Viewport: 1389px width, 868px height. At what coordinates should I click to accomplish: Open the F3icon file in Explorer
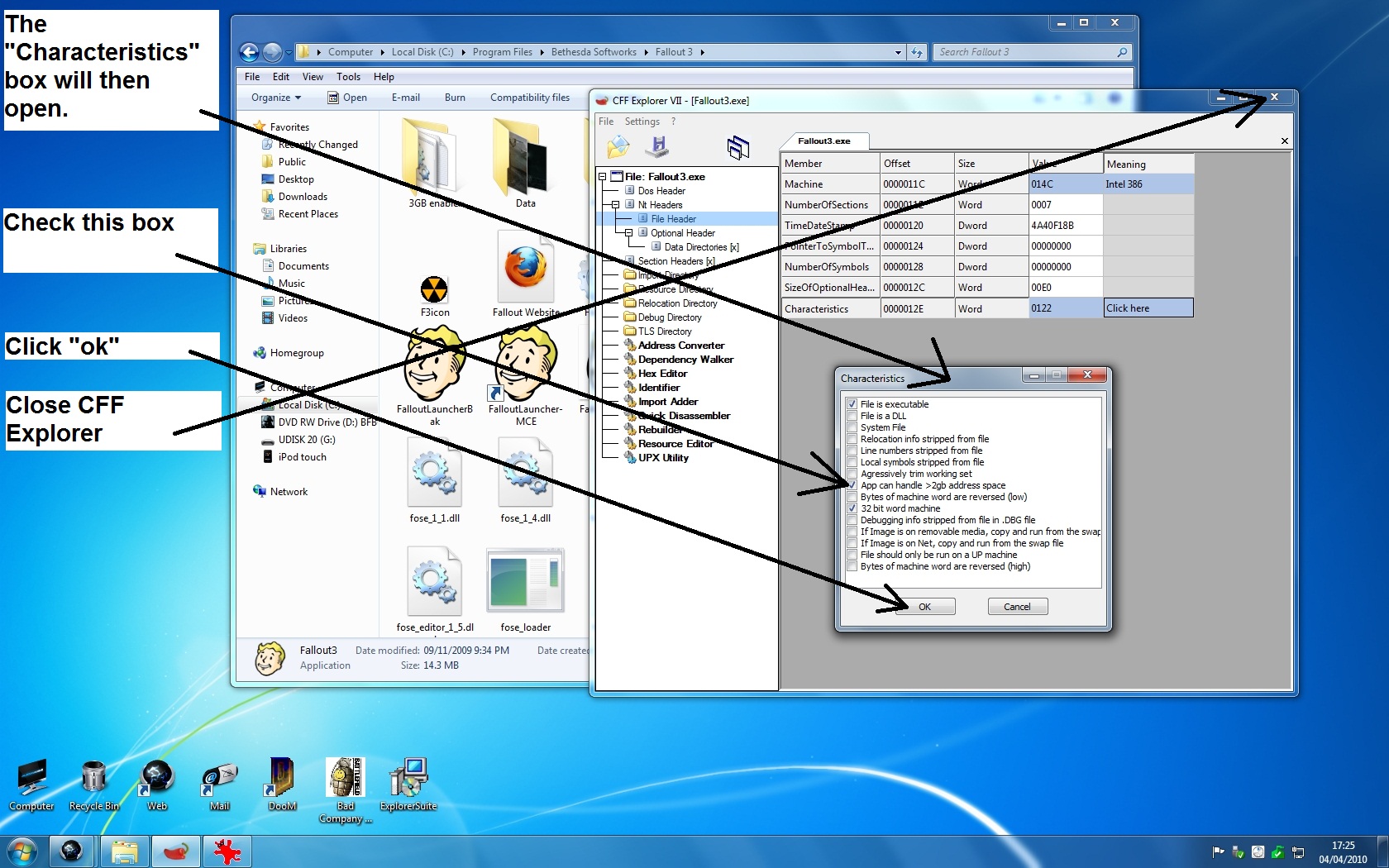pyautogui.click(x=434, y=293)
